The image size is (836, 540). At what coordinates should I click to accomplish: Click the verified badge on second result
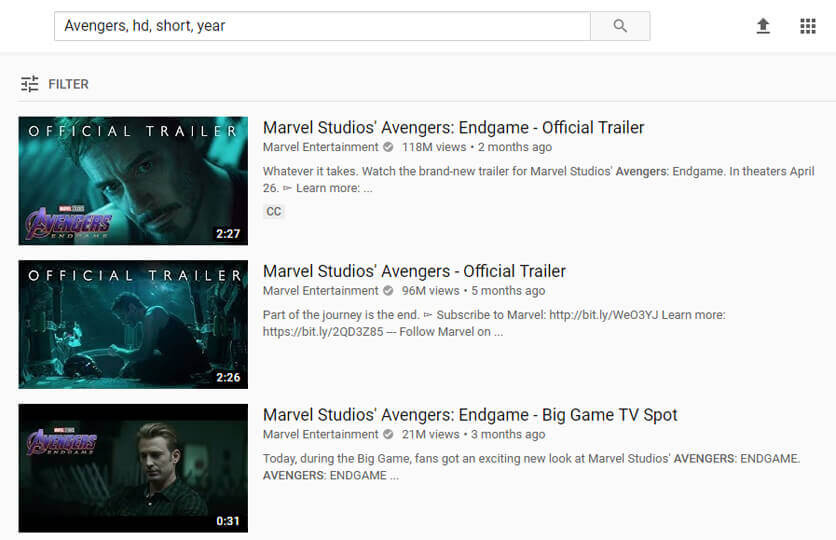coord(388,291)
